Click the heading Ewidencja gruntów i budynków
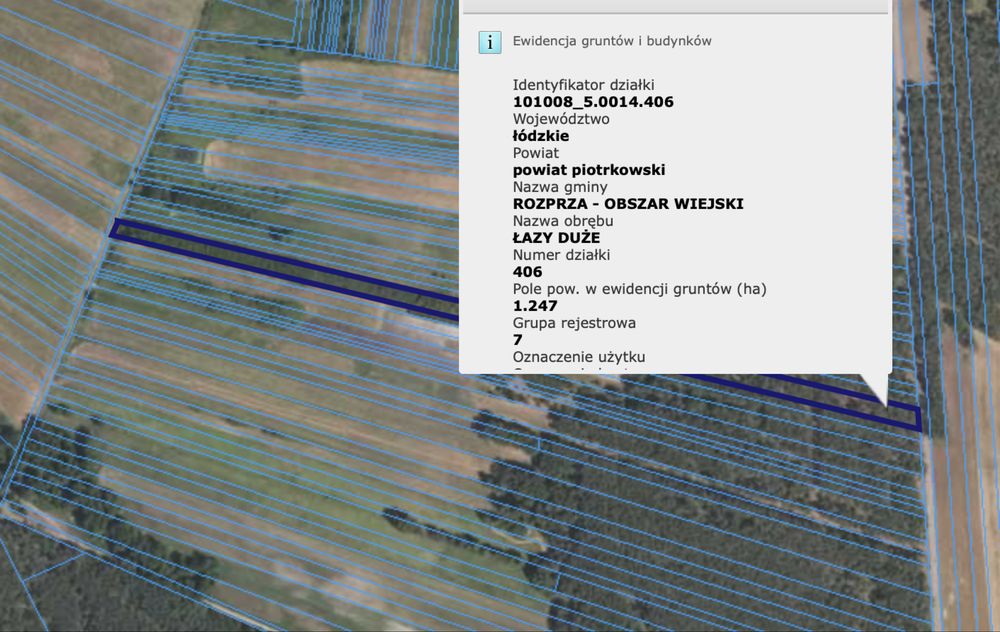This screenshot has width=1000, height=632. [612, 41]
